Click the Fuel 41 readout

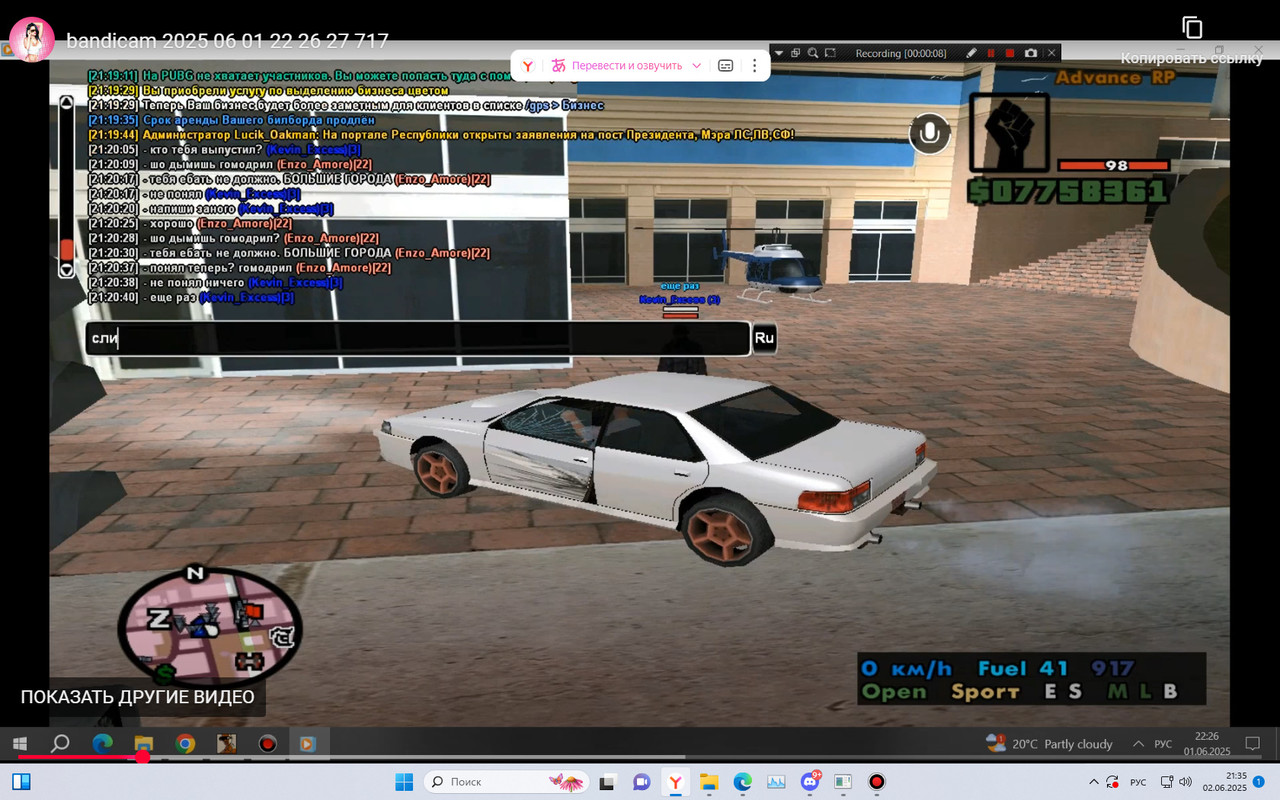pos(1023,668)
